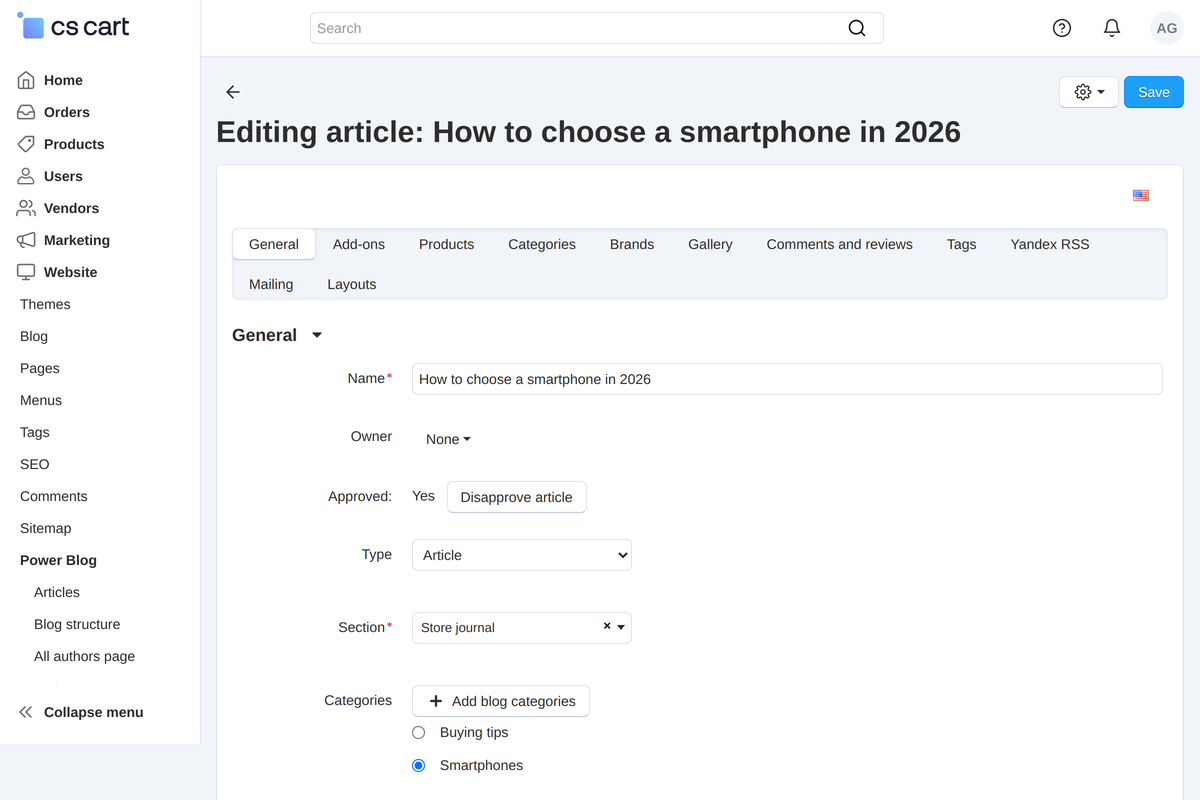The width and height of the screenshot is (1200, 800).
Task: Open the help question mark icon
Action: tap(1062, 28)
